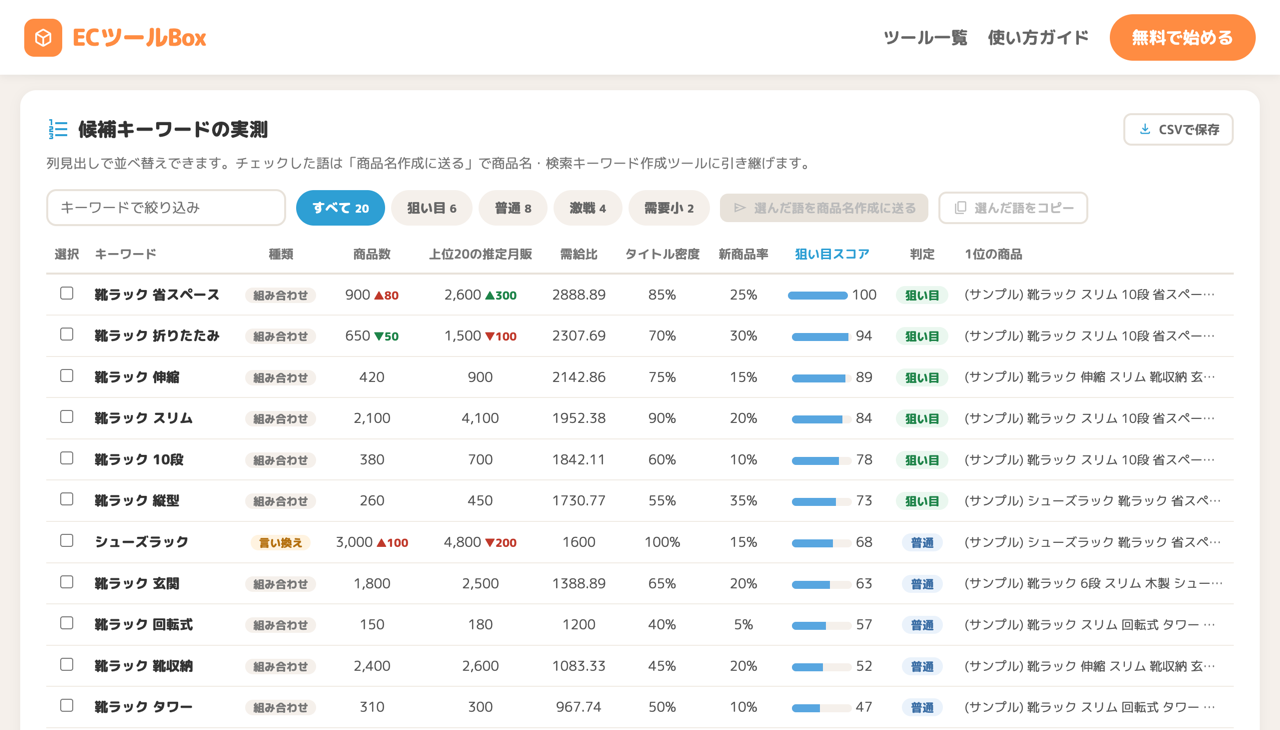Save the table with CSVで保存

(x=1178, y=130)
